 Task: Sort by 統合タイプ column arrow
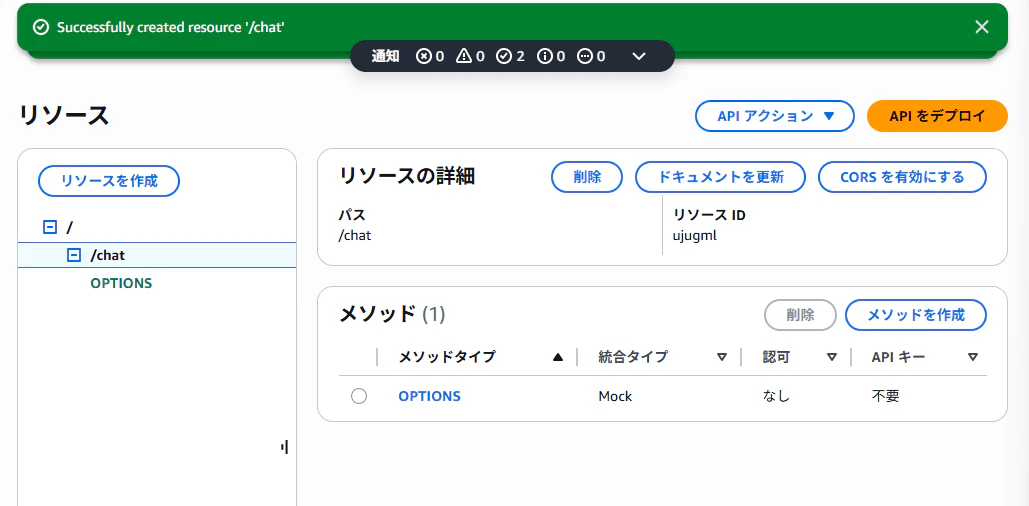[x=722, y=357]
